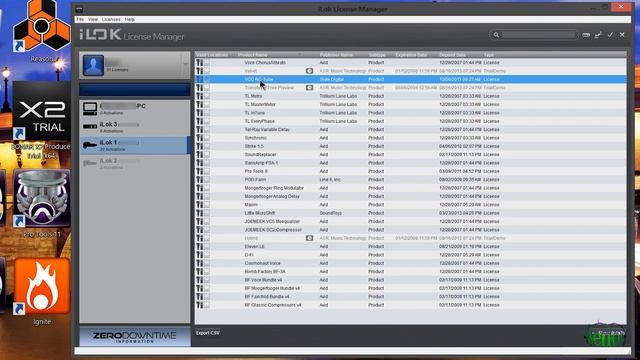Open the Pro Tools 11 desktop icon

click(42, 203)
